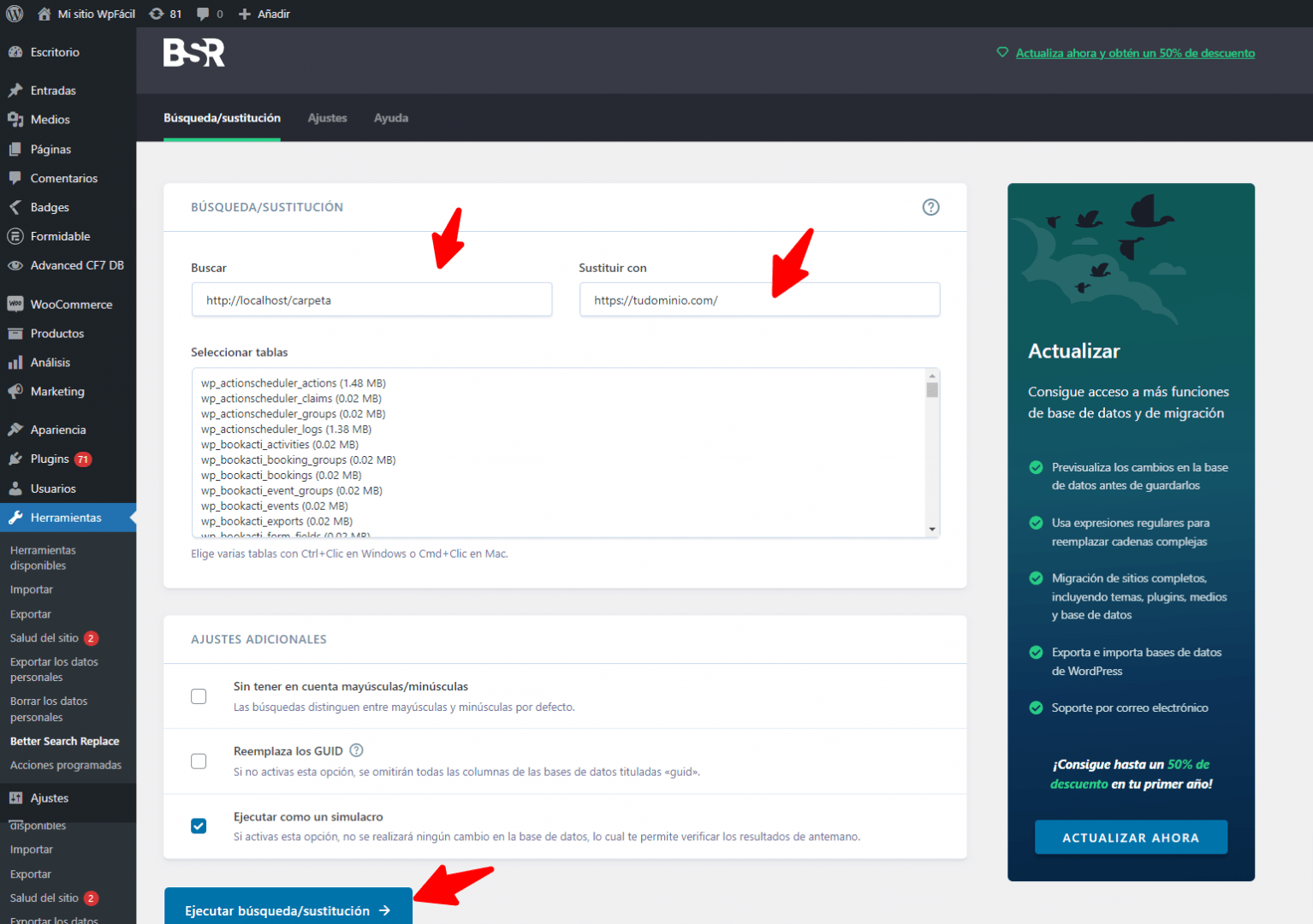Click the ACTUALIZAR AHORA button
The image size is (1313, 924).
1131,838
